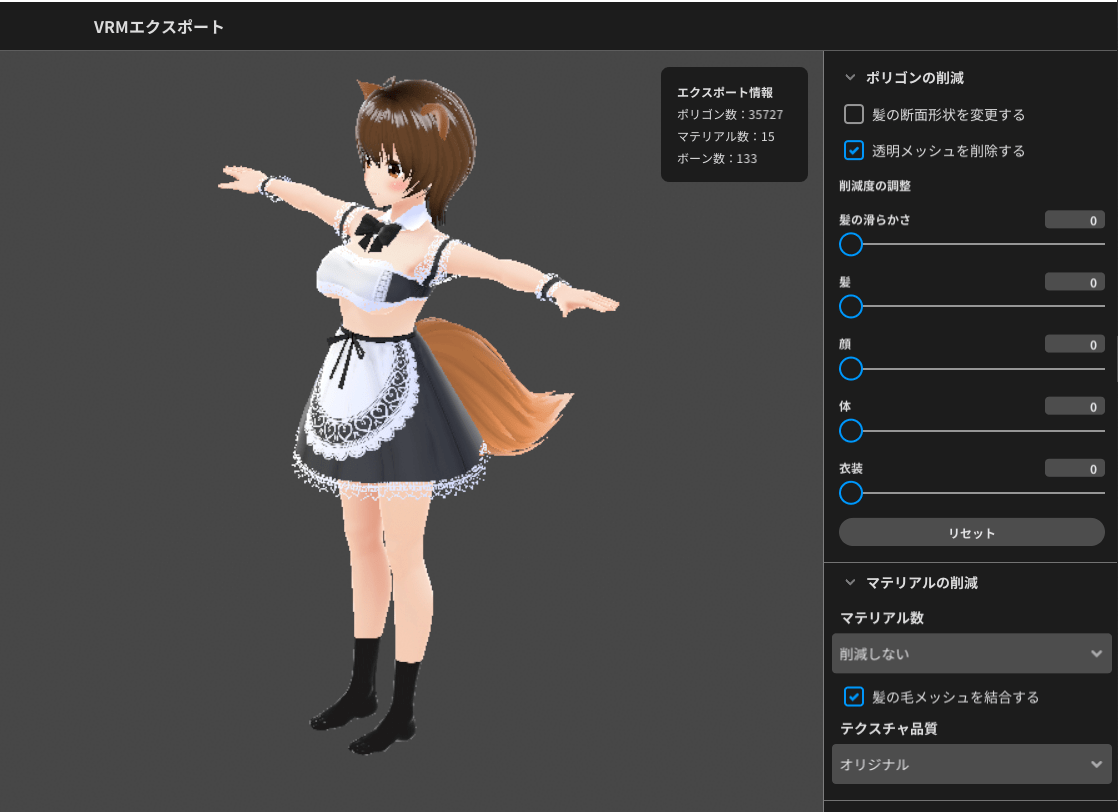Open the マテリアル数 dropdown showing 削減しない

[971, 654]
